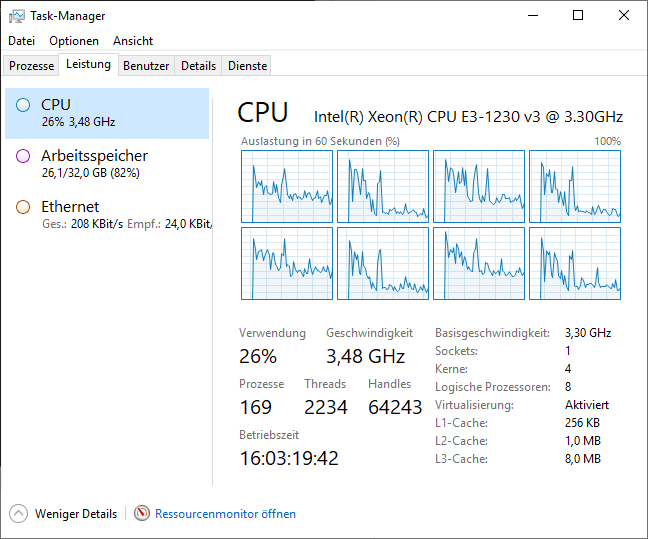Switch to the Benutzer tab
Screen dimensions: 648x539
146,66
